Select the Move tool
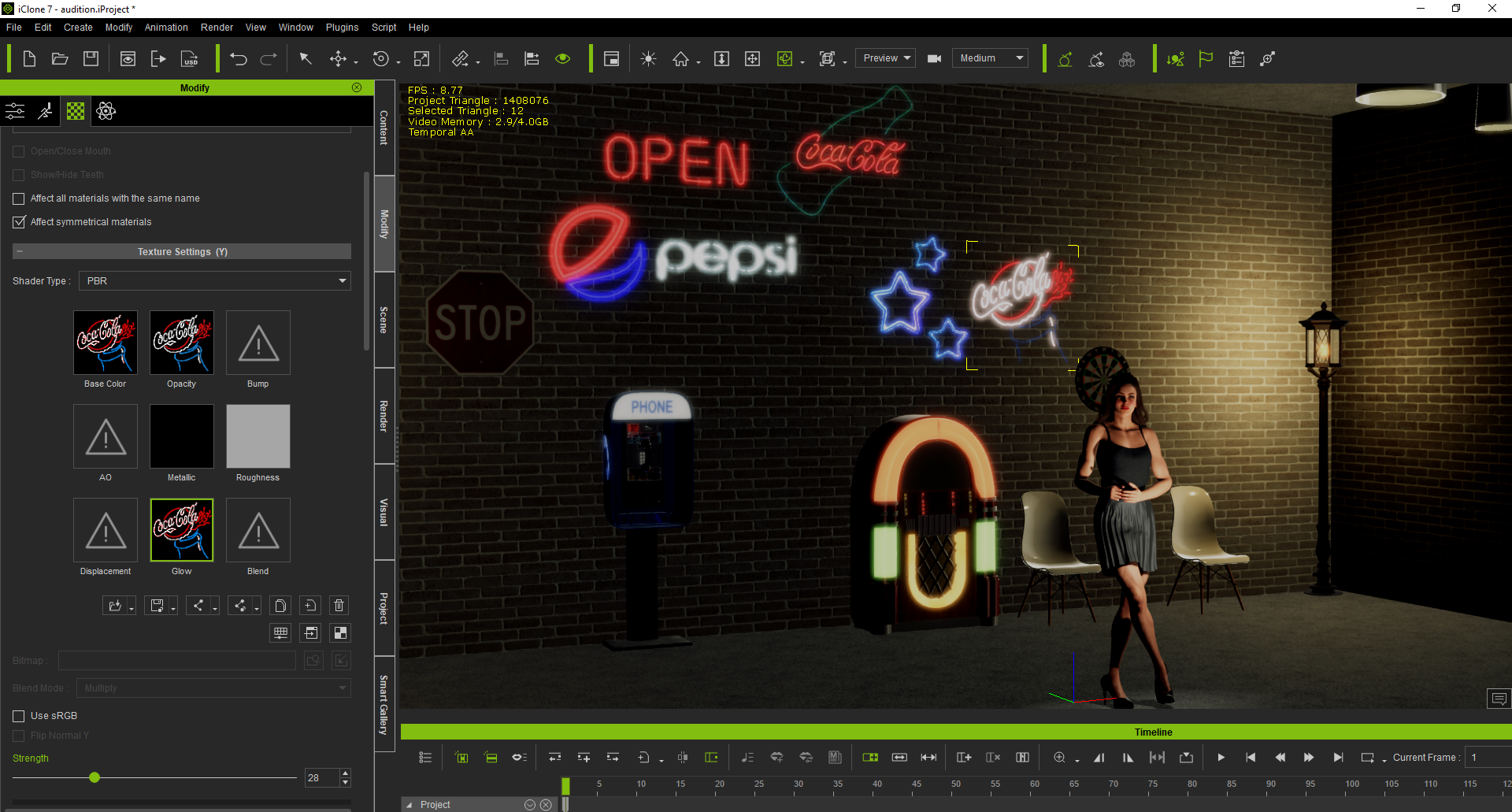The height and width of the screenshot is (812, 1512). 339,59
